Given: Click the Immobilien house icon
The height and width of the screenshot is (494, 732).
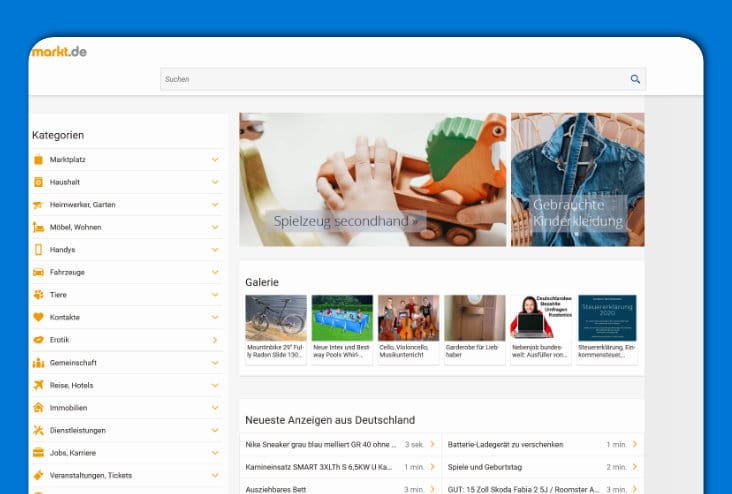Looking at the screenshot, I should click(38, 408).
